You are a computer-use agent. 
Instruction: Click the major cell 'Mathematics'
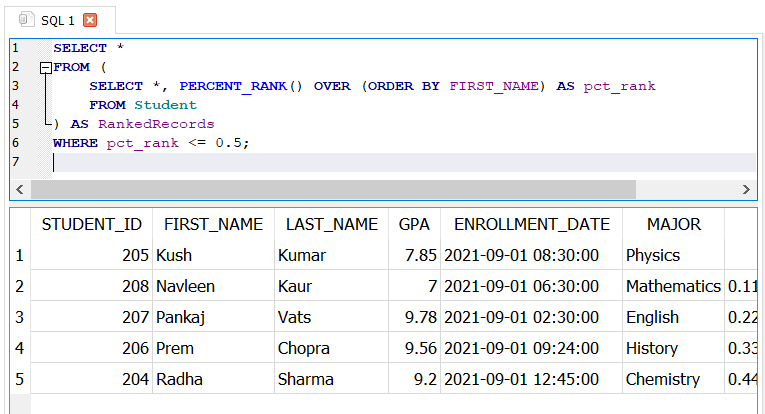[674, 286]
